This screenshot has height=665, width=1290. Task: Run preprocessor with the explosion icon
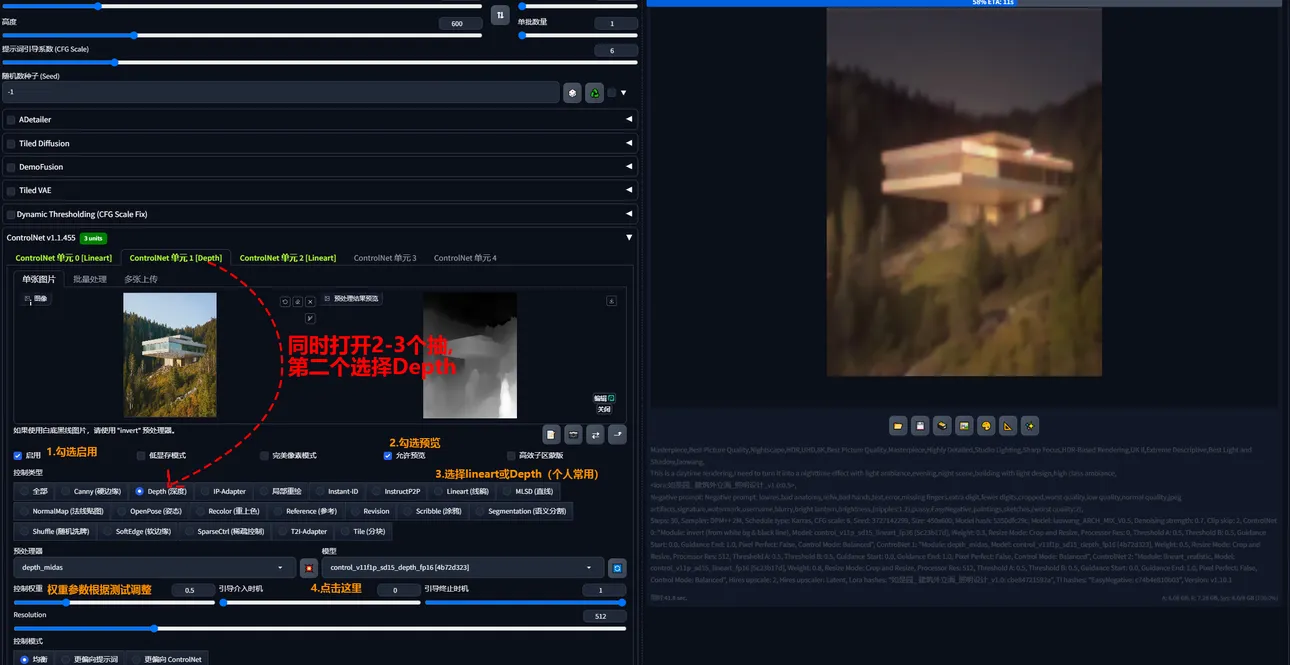pos(309,568)
